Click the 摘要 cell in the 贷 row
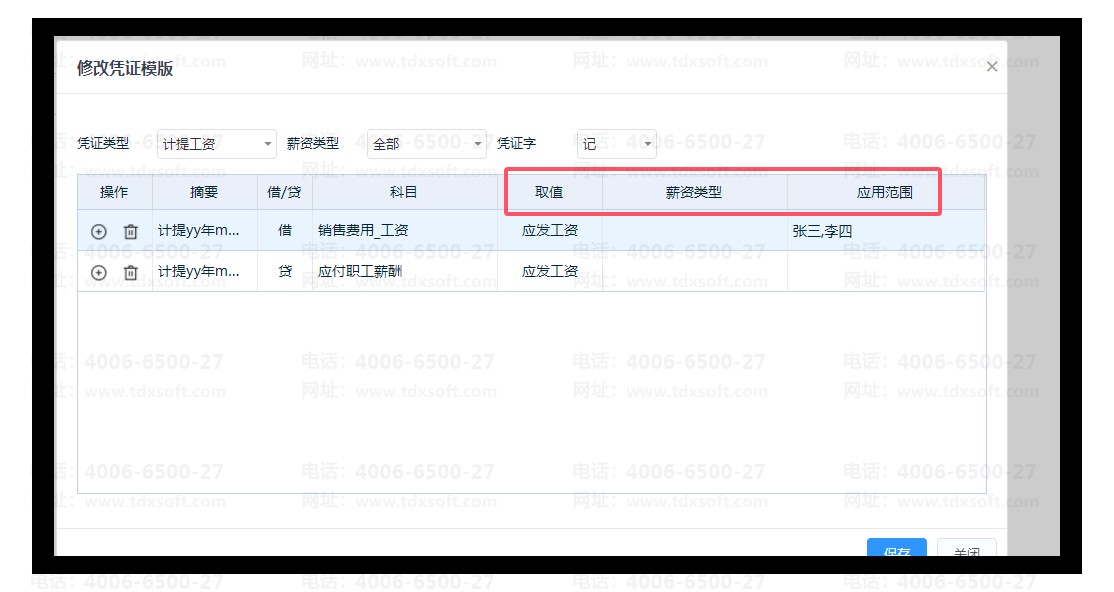This screenshot has width=1114, height=592. [204, 272]
